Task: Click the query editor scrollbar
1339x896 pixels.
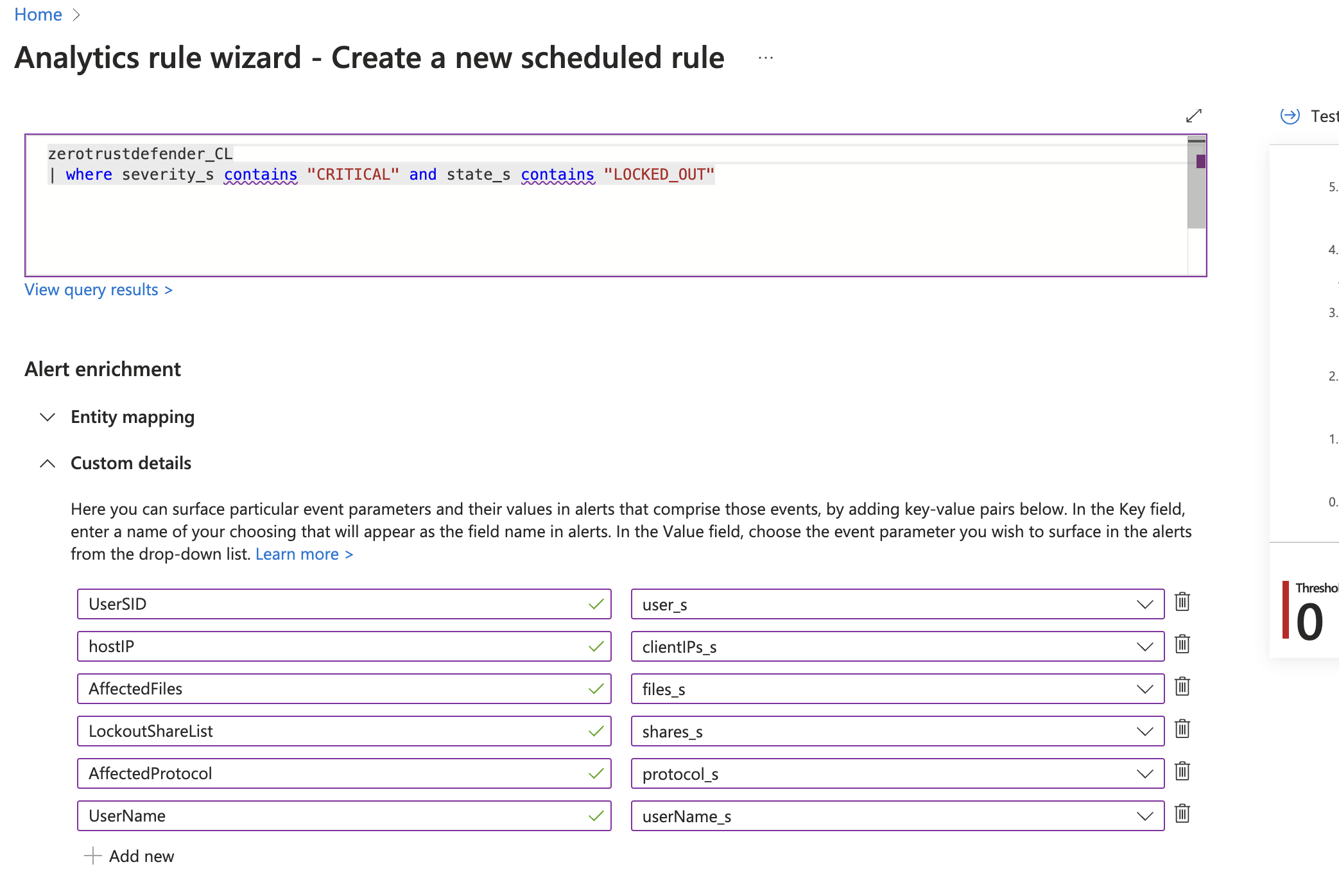Action: coord(1196,160)
